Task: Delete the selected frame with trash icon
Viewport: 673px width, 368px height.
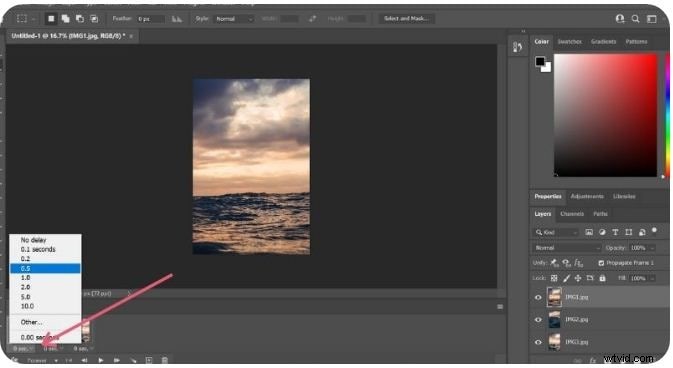Action: [164, 360]
